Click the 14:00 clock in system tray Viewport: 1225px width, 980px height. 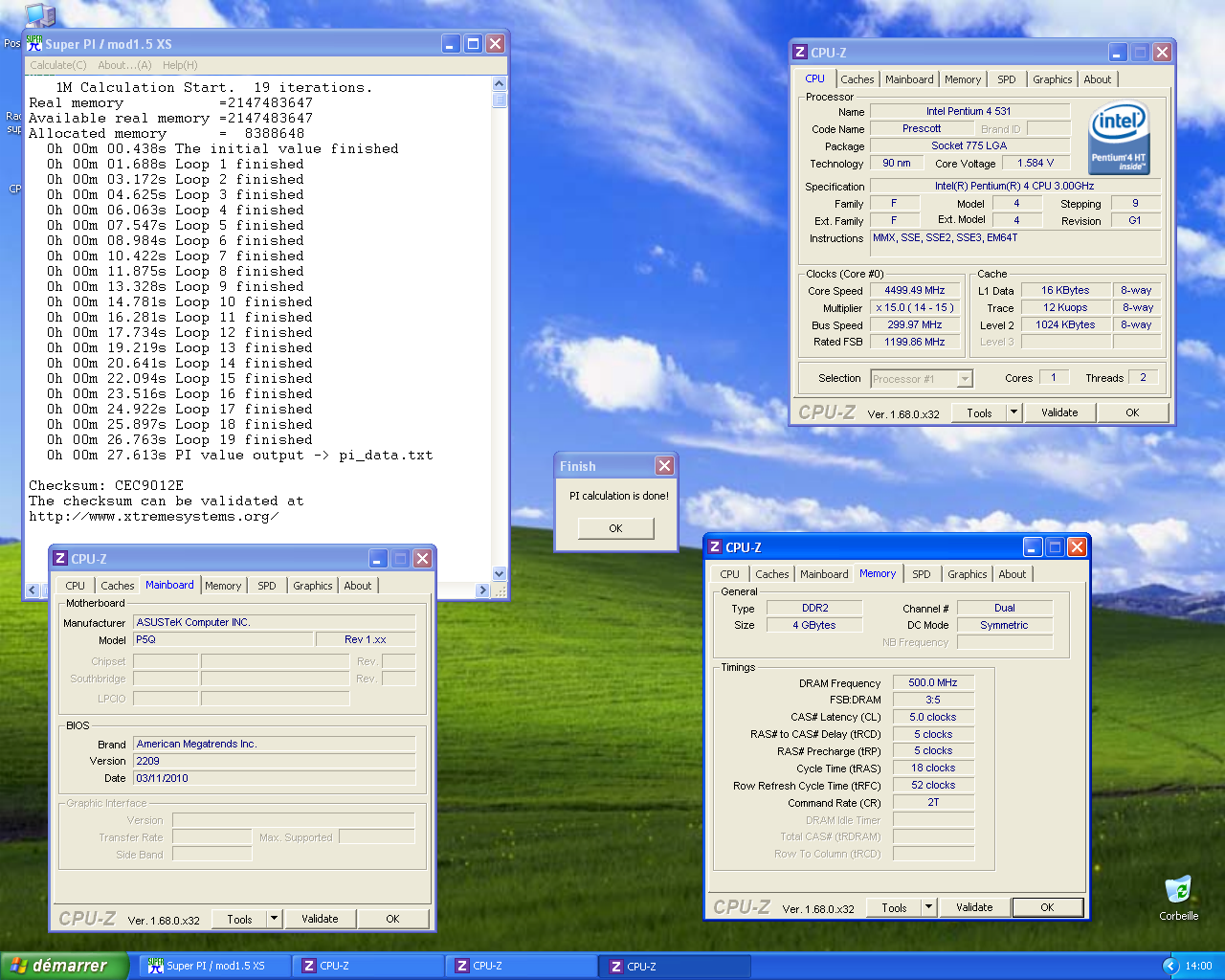click(x=1198, y=967)
